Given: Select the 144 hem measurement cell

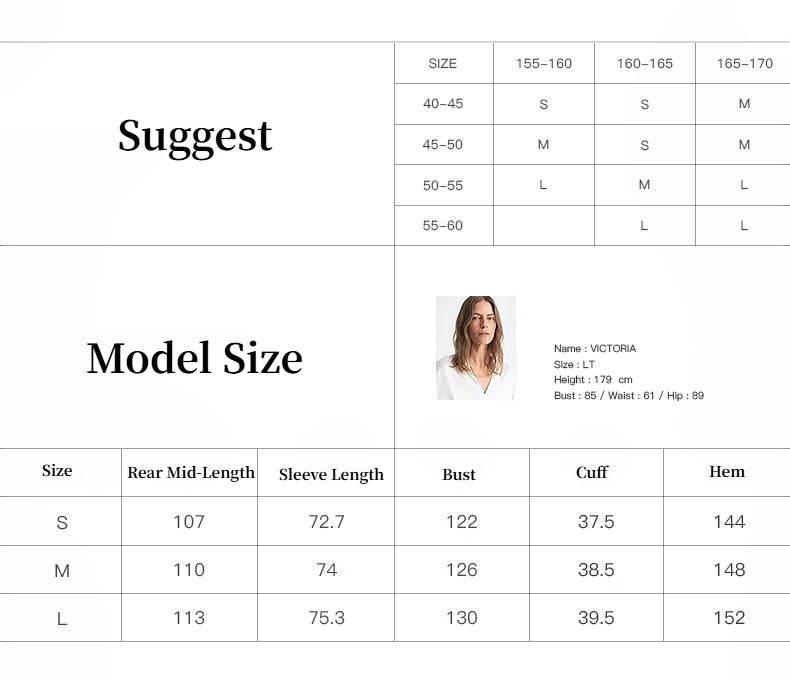Looking at the screenshot, I should [729, 522].
